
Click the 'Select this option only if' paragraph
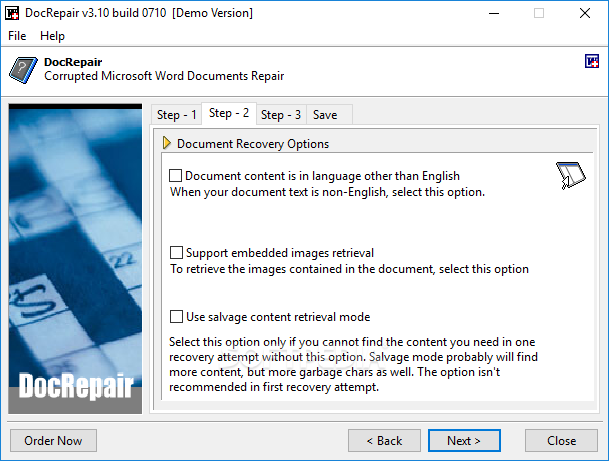click(353, 364)
